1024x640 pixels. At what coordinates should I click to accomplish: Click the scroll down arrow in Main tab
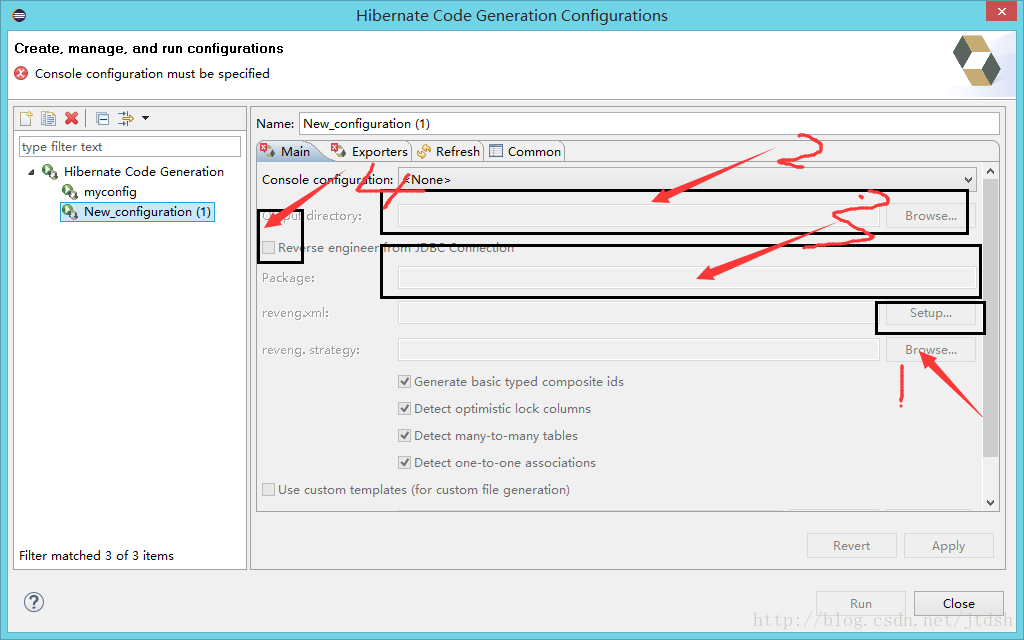[991, 502]
